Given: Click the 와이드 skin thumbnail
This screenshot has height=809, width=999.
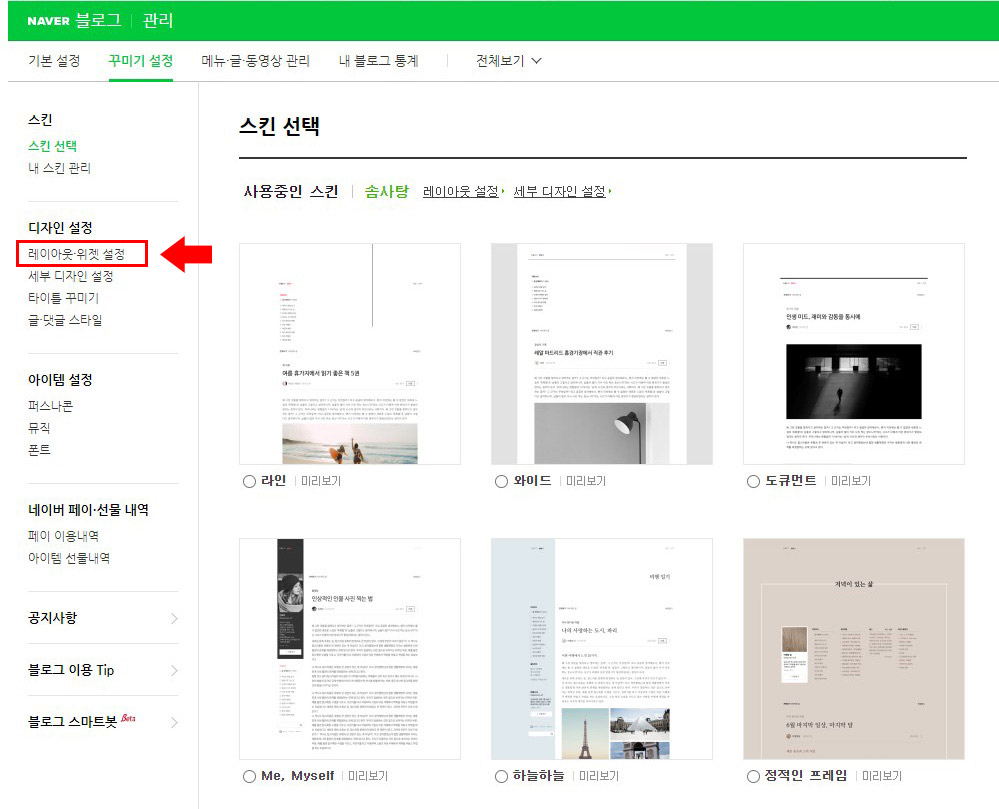Looking at the screenshot, I should tap(601, 354).
